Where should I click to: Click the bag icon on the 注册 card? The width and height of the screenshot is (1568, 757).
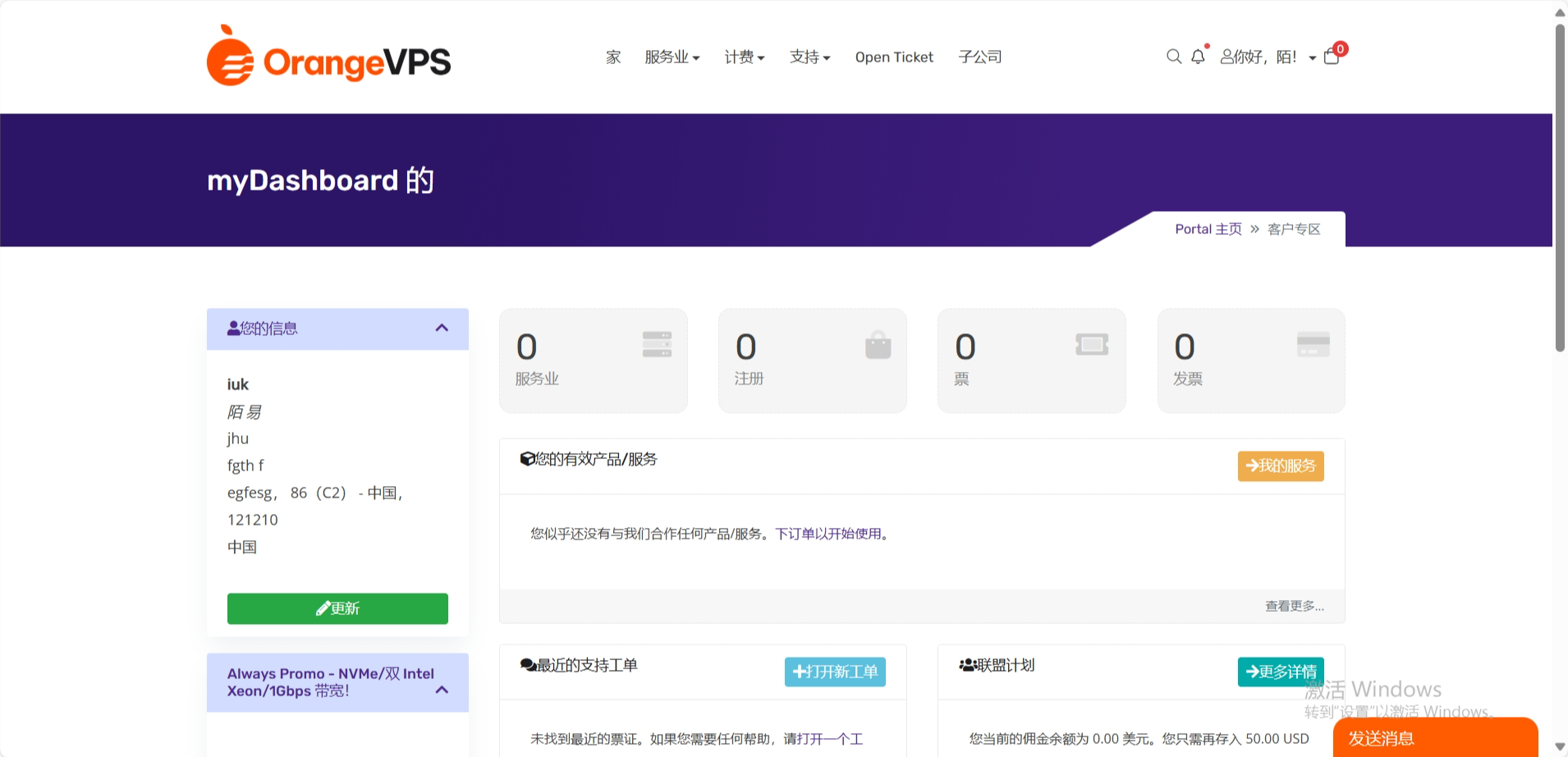tap(877, 344)
